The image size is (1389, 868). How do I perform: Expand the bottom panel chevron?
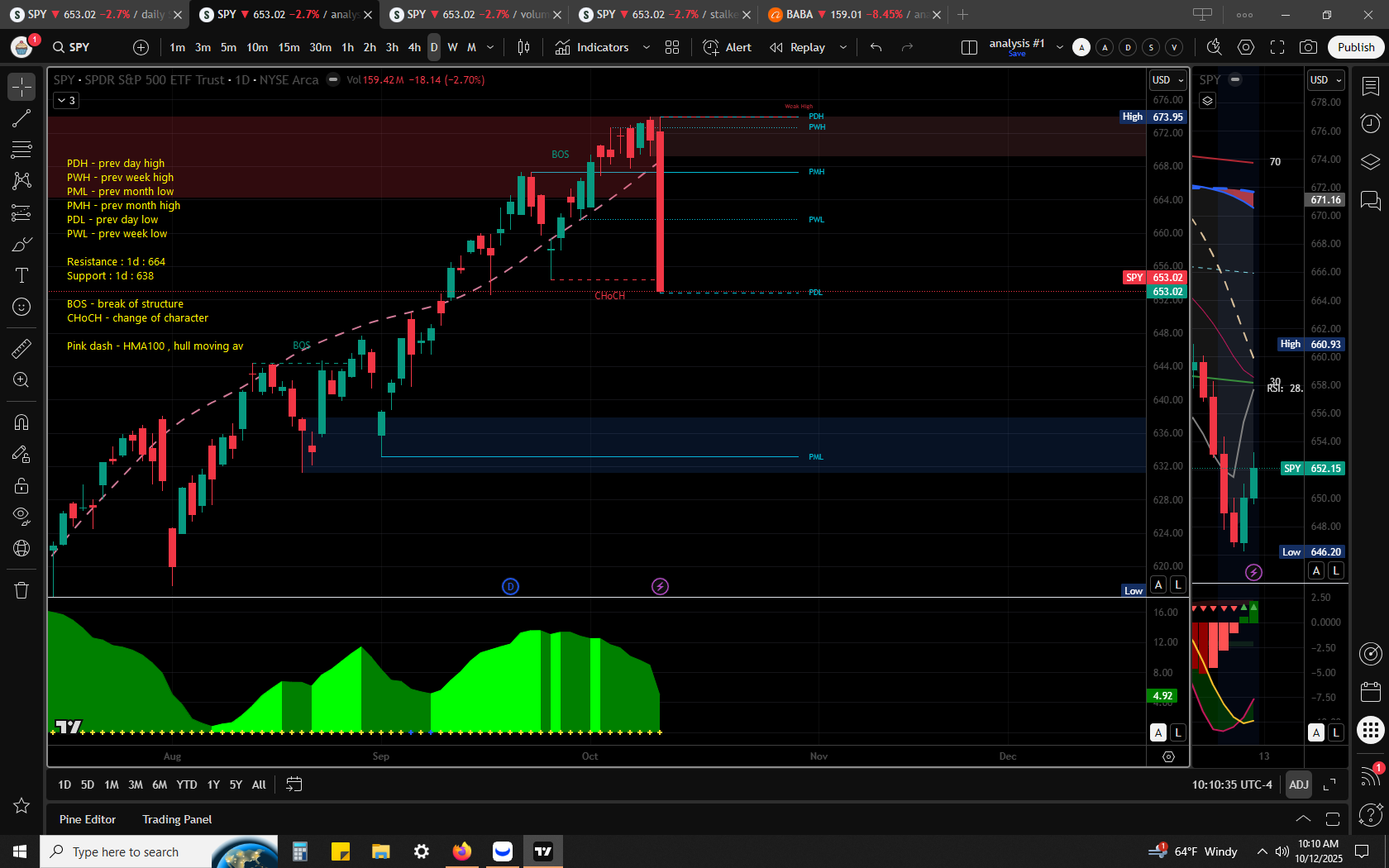click(x=1303, y=819)
